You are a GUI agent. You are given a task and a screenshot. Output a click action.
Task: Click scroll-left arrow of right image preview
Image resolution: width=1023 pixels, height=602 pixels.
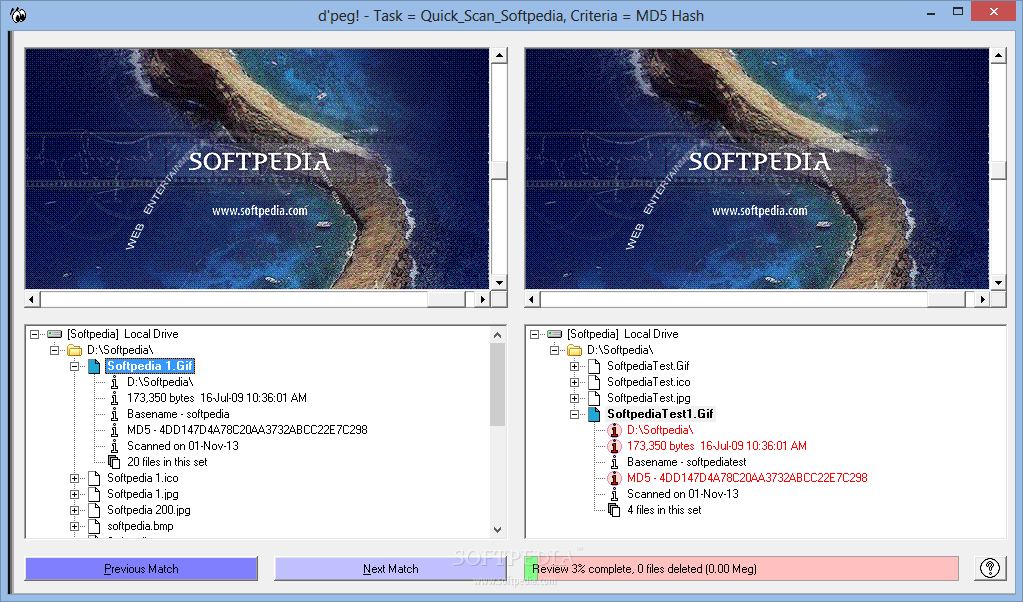click(x=532, y=299)
